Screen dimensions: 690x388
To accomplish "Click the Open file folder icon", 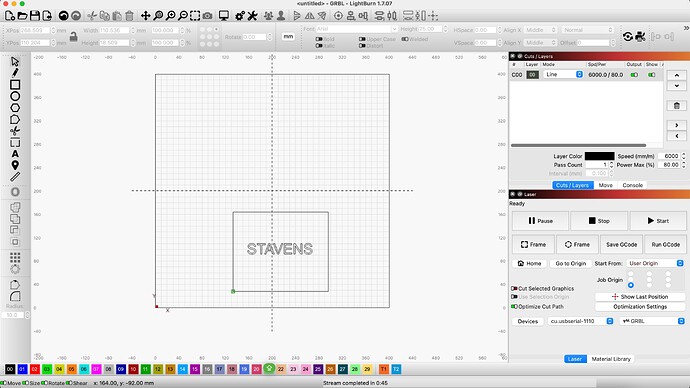I will [x=22, y=16].
